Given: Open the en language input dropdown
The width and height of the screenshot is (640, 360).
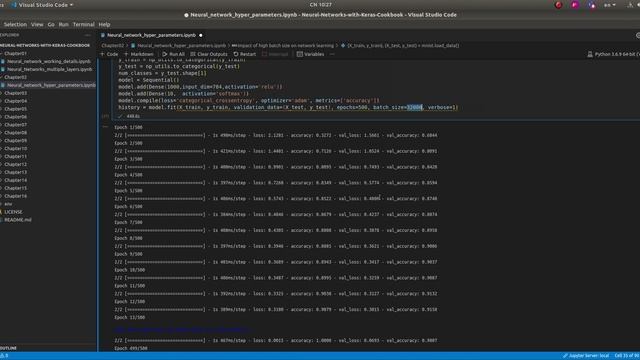Looking at the screenshot, I should (609, 5).
